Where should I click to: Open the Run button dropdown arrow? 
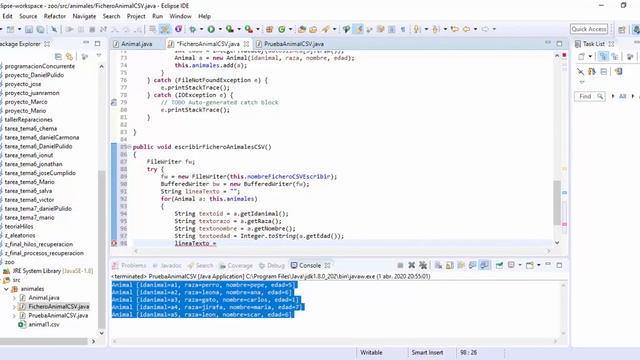click(220, 29)
